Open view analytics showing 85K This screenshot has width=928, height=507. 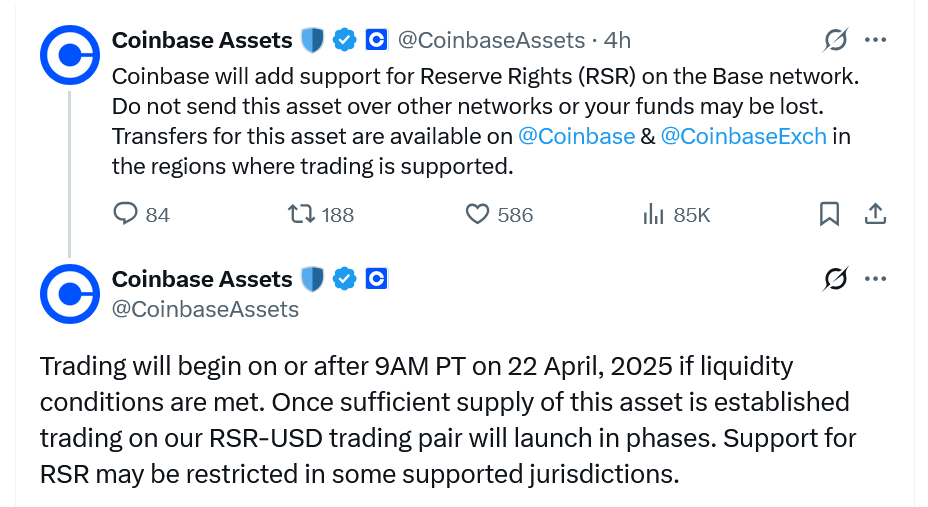(654, 214)
